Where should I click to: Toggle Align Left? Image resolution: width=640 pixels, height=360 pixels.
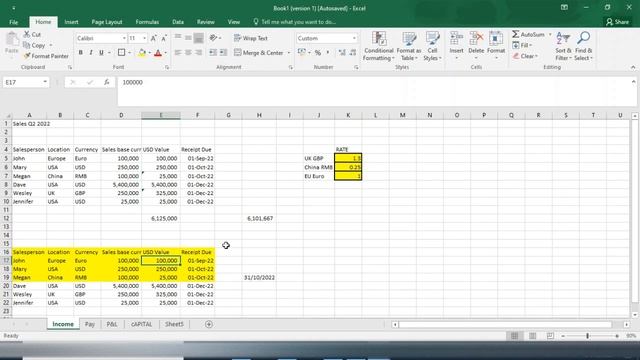(178, 53)
